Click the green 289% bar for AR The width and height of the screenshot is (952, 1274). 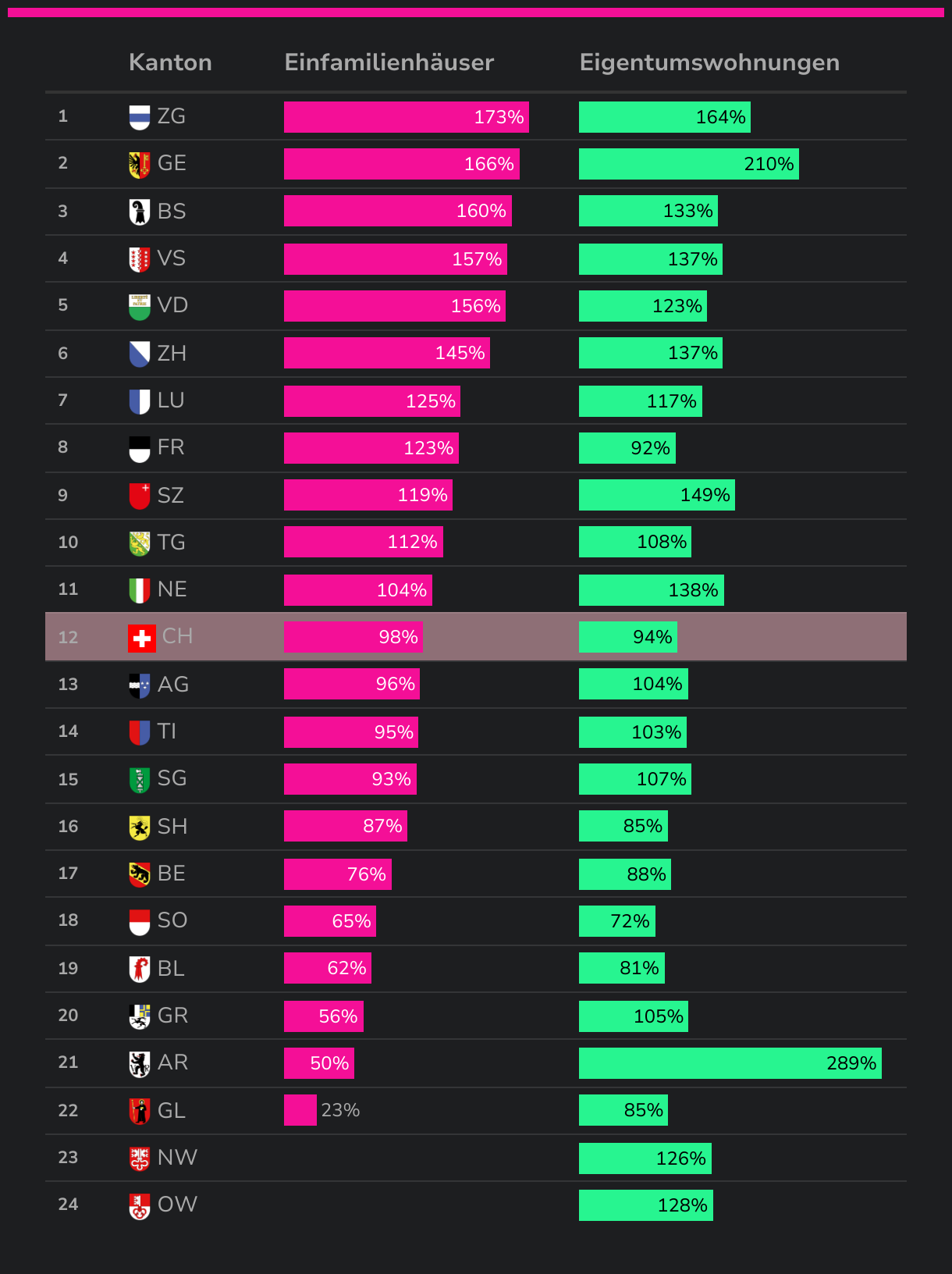730,1063
